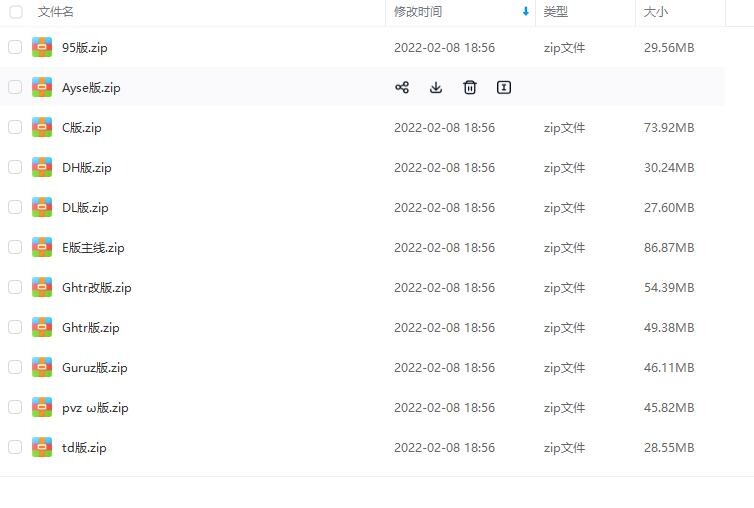Viewport: 754px width, 508px height.
Task: Sort by the 类型 column header
Action: (556, 12)
